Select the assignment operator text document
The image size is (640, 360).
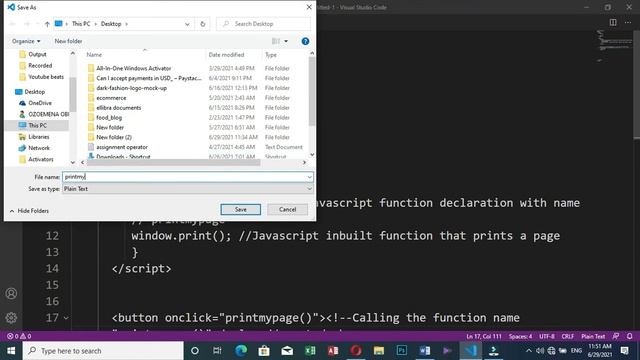(x=122, y=147)
